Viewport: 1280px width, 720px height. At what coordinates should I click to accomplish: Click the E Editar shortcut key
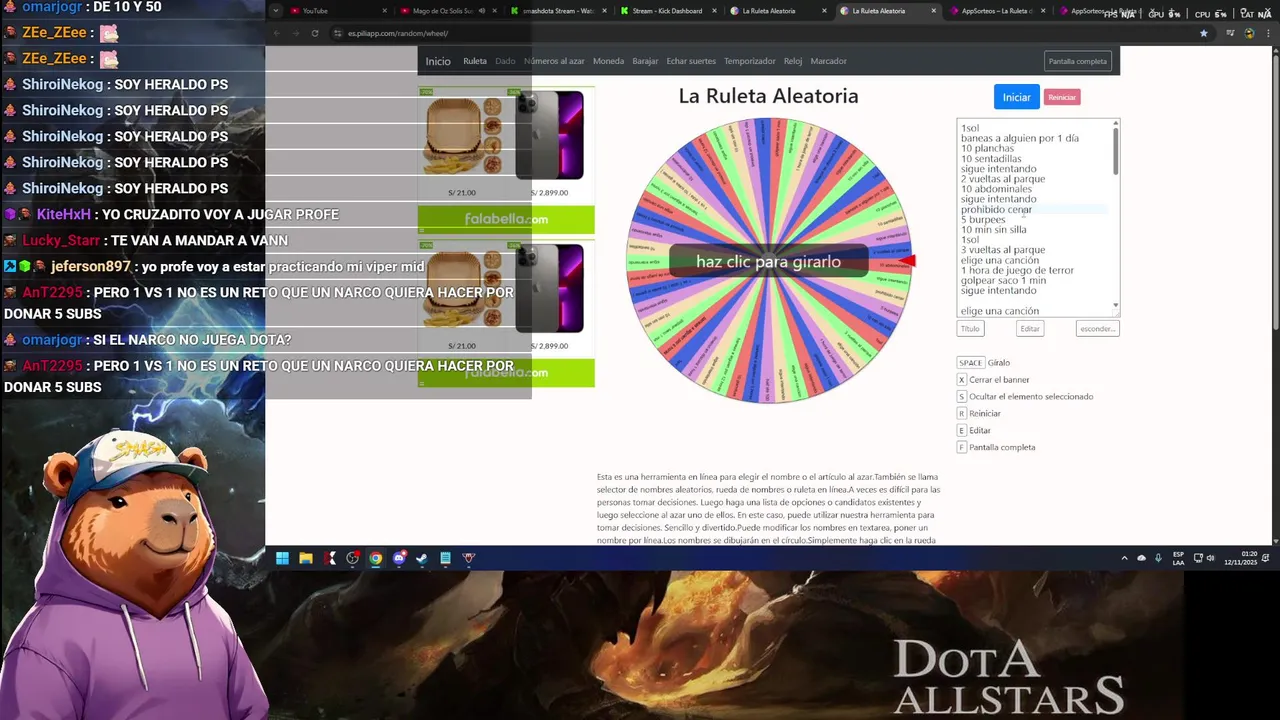[x=962, y=431]
